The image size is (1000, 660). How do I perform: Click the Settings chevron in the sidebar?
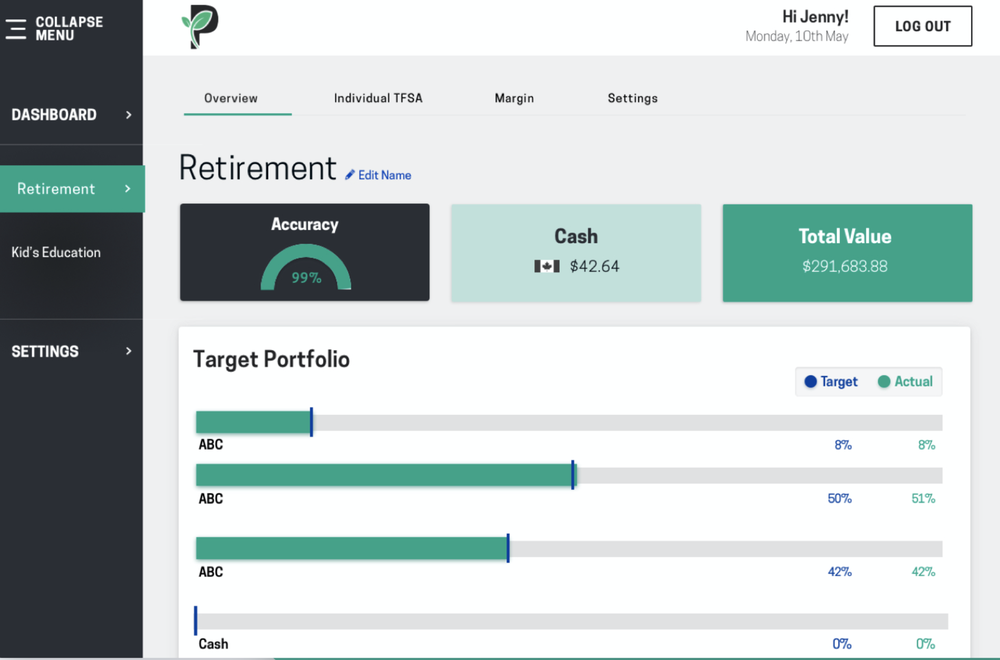[128, 351]
